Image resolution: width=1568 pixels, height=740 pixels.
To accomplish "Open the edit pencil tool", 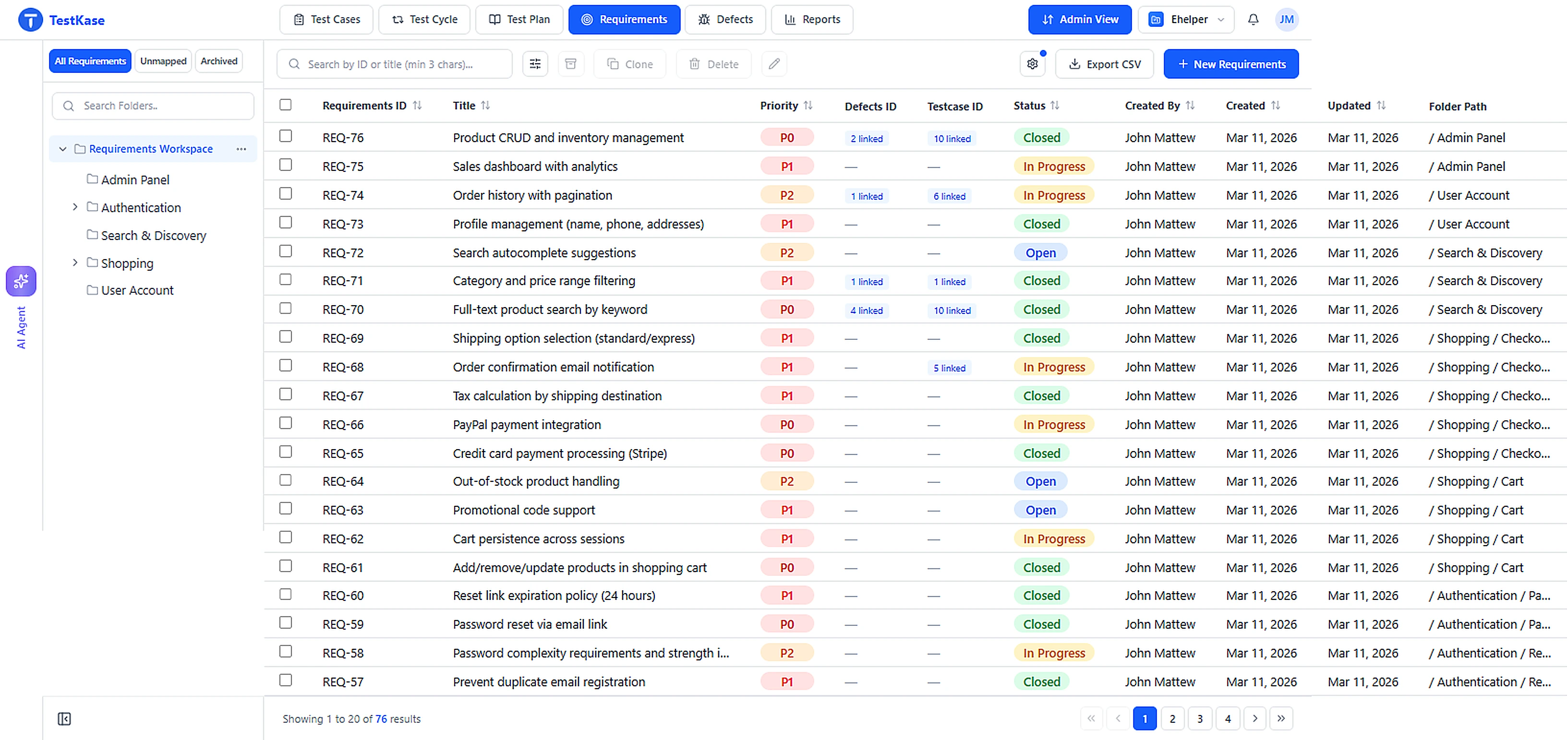I will click(x=773, y=64).
